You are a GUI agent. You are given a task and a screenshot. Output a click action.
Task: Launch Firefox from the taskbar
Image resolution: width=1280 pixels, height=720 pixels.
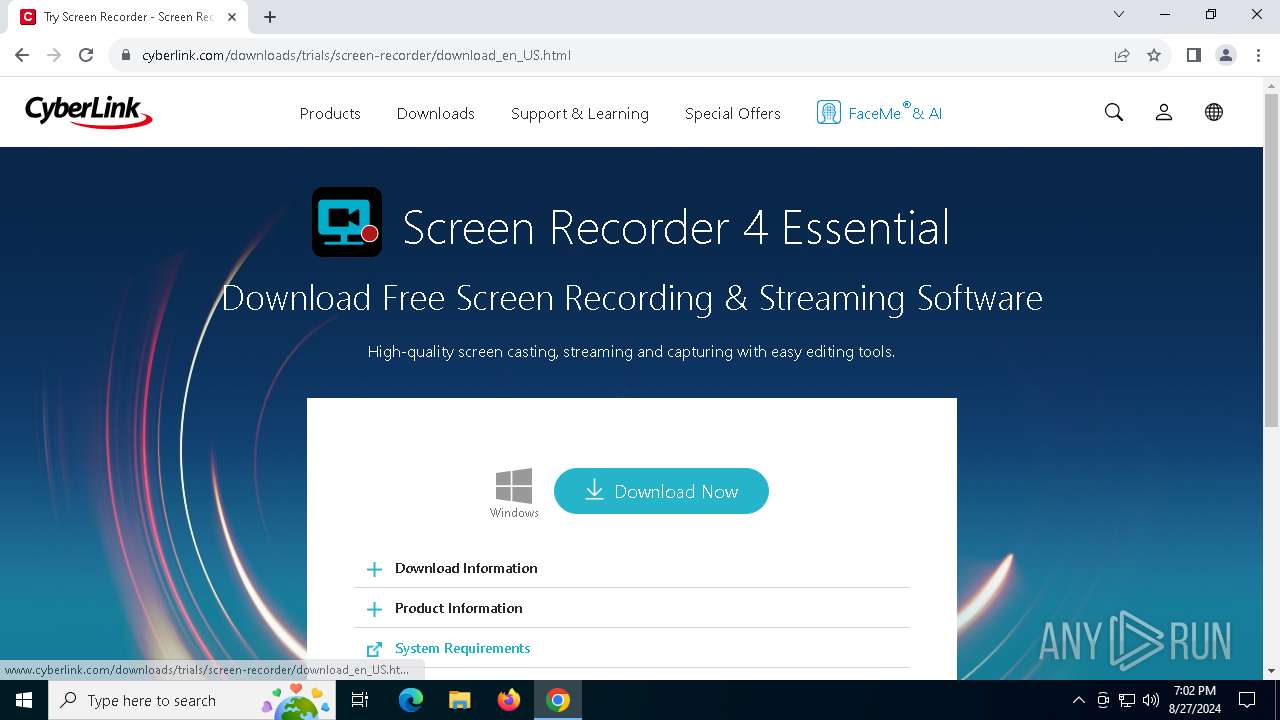[x=509, y=700]
